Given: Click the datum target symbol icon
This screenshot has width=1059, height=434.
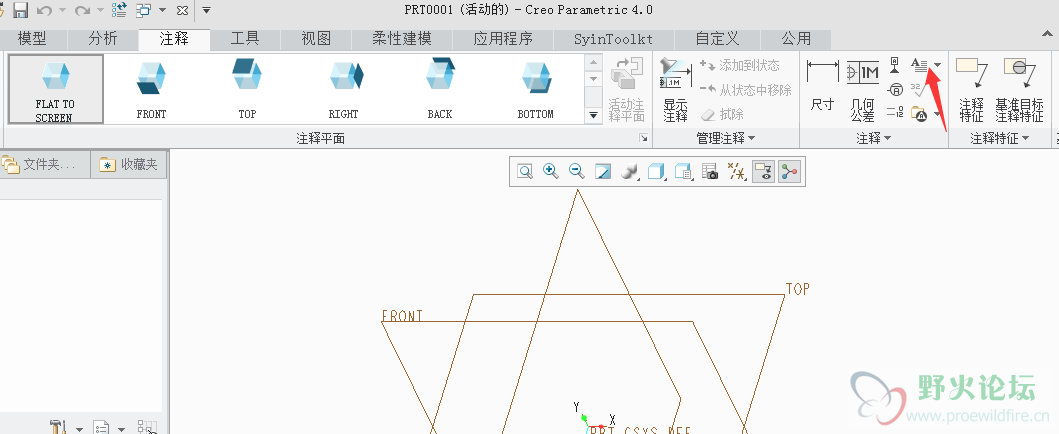Looking at the screenshot, I should 896,89.
